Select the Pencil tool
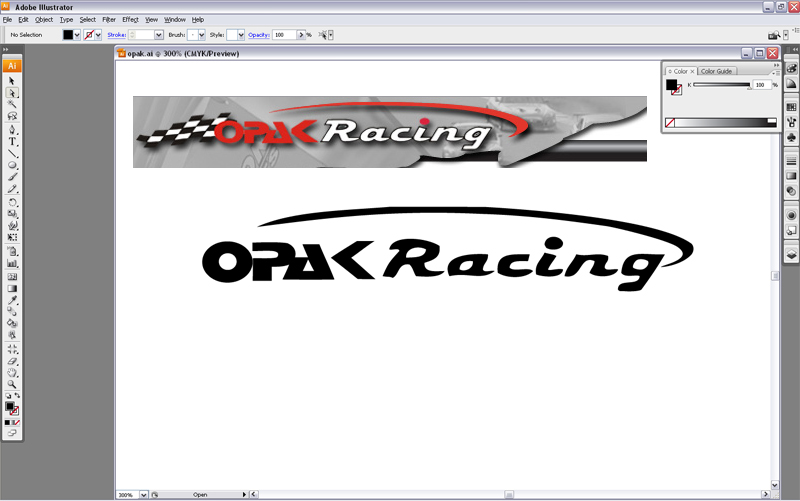Screen dimensions: 800x501 12,189
